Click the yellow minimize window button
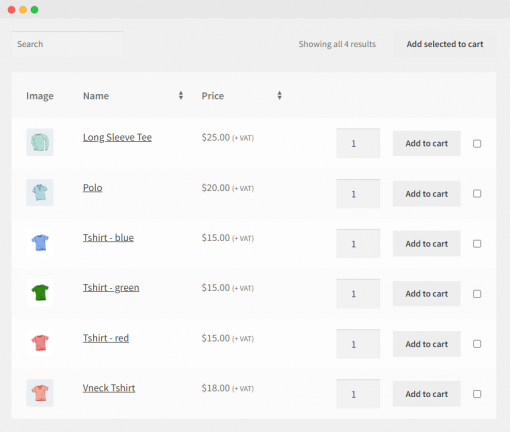 (x=23, y=10)
